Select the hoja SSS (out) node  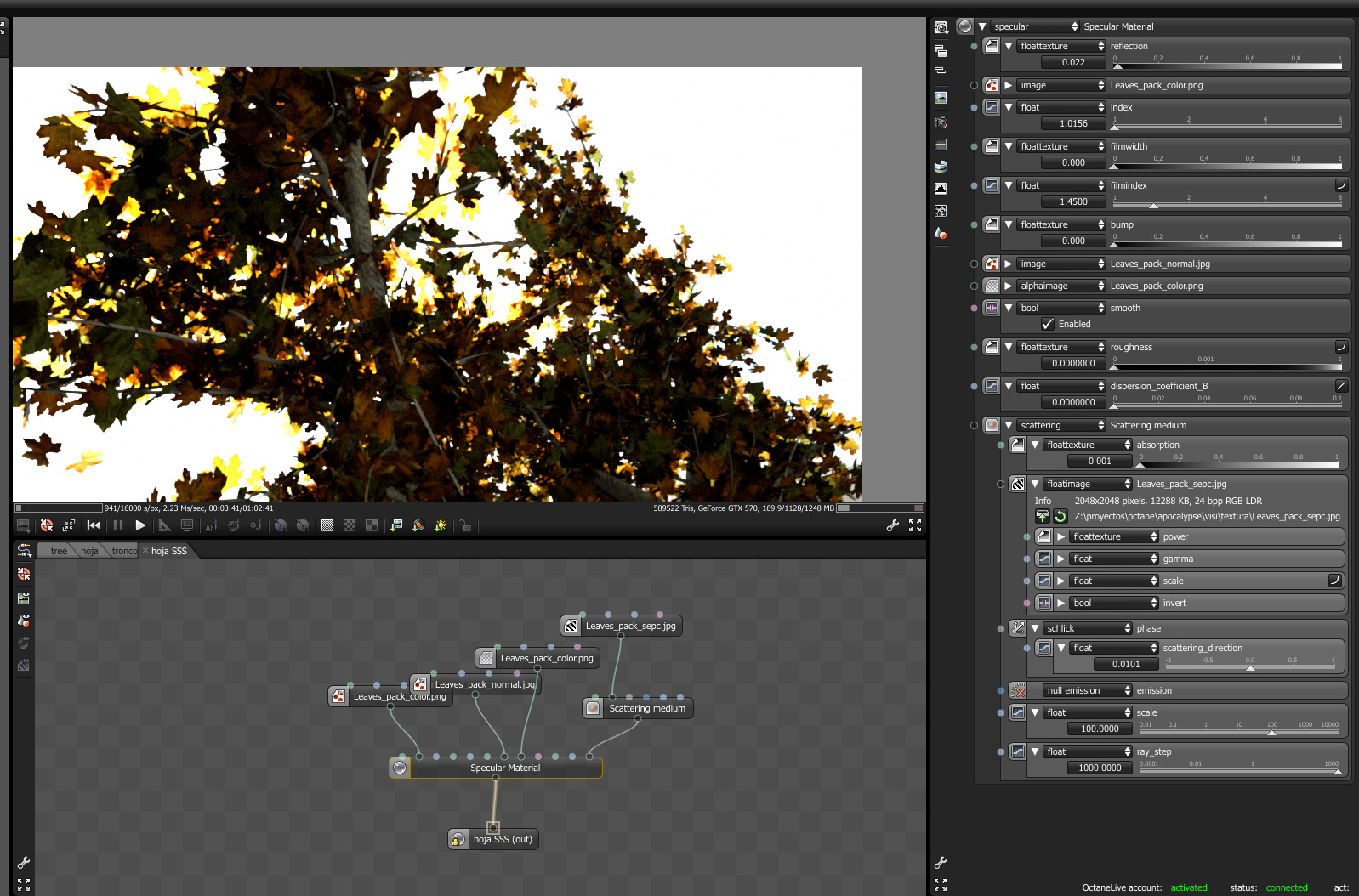[x=493, y=839]
